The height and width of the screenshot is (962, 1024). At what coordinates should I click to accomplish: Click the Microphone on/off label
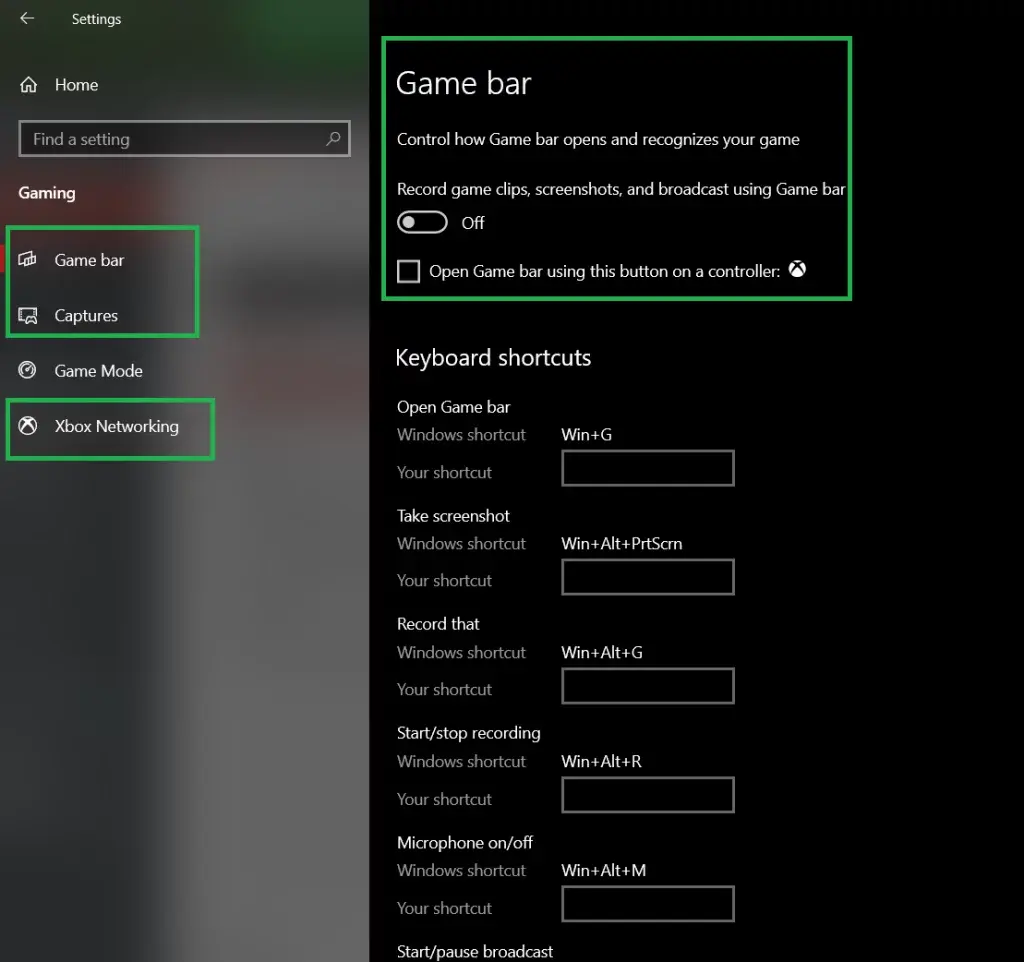(465, 842)
